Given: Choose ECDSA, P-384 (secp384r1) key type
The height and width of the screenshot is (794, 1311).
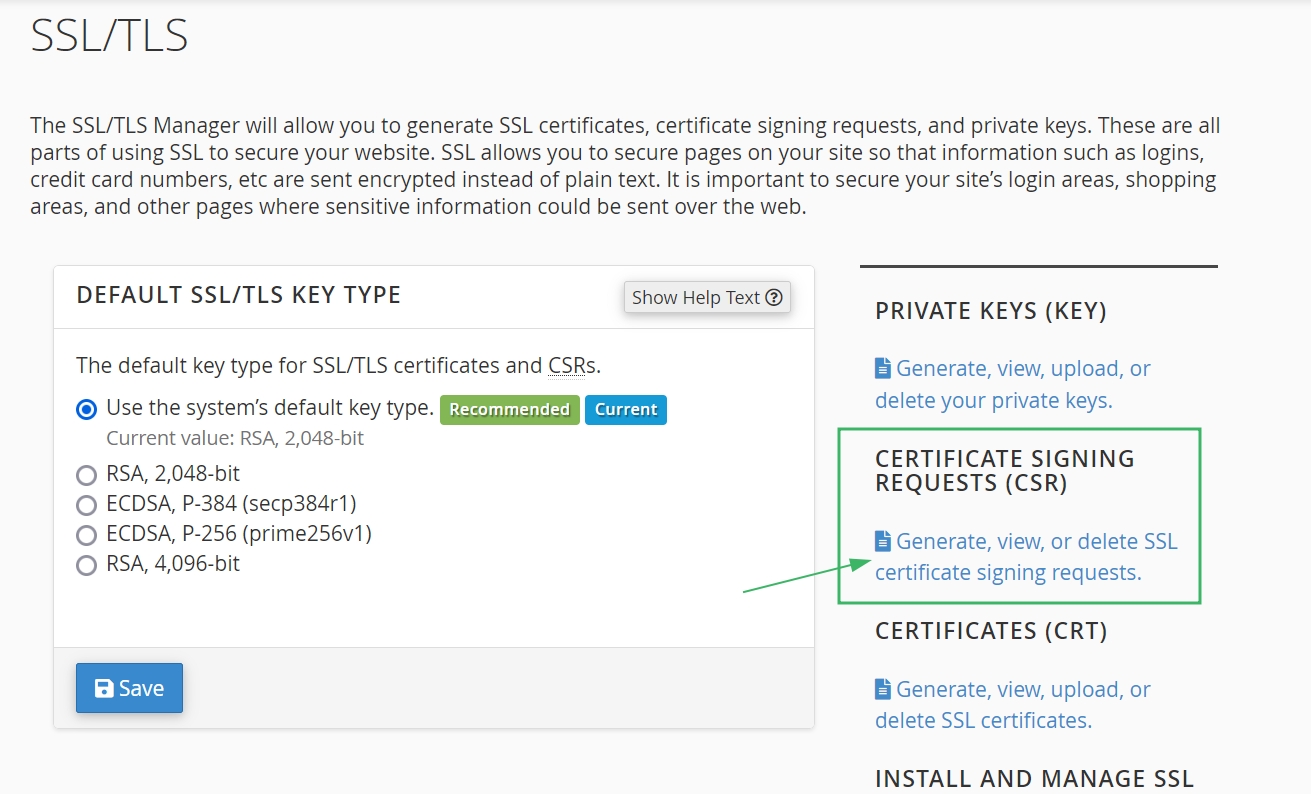Looking at the screenshot, I should (87, 504).
